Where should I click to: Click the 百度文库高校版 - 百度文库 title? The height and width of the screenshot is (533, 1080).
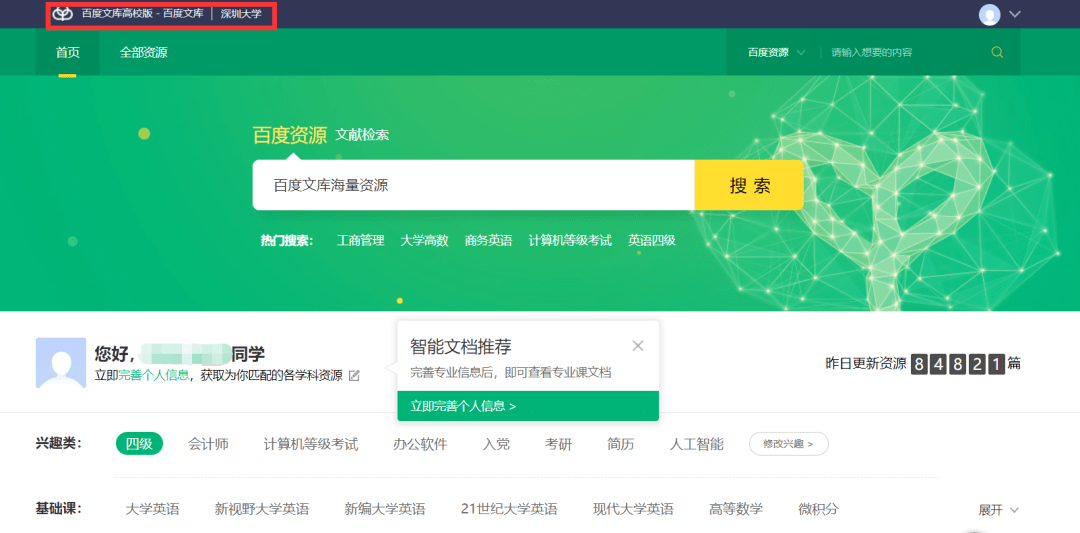click(143, 14)
